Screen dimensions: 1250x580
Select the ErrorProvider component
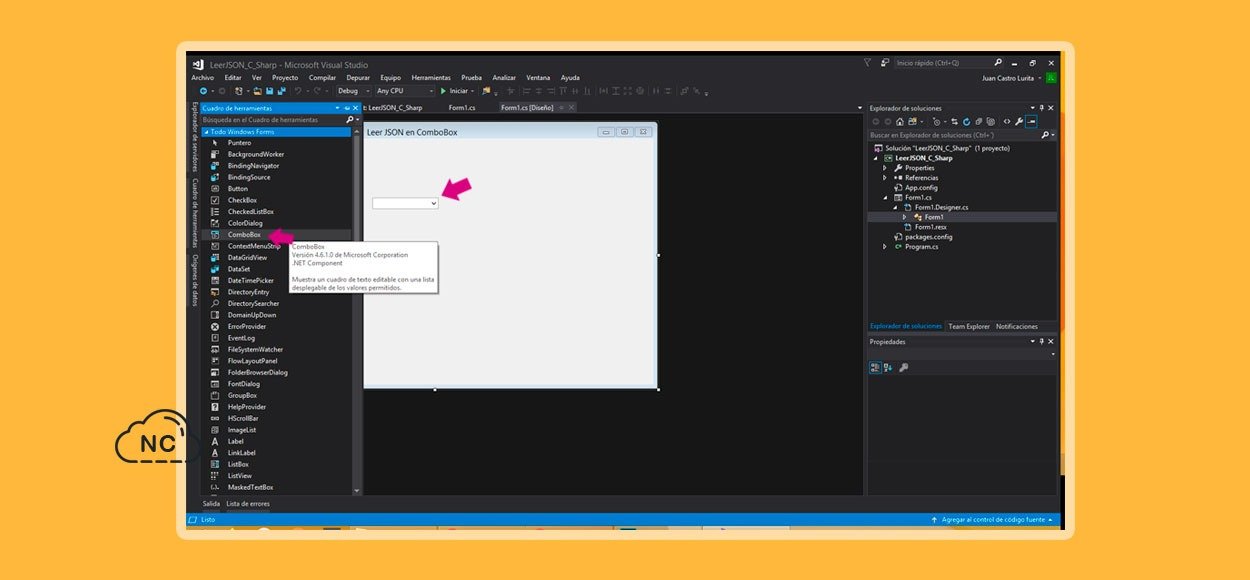247,327
